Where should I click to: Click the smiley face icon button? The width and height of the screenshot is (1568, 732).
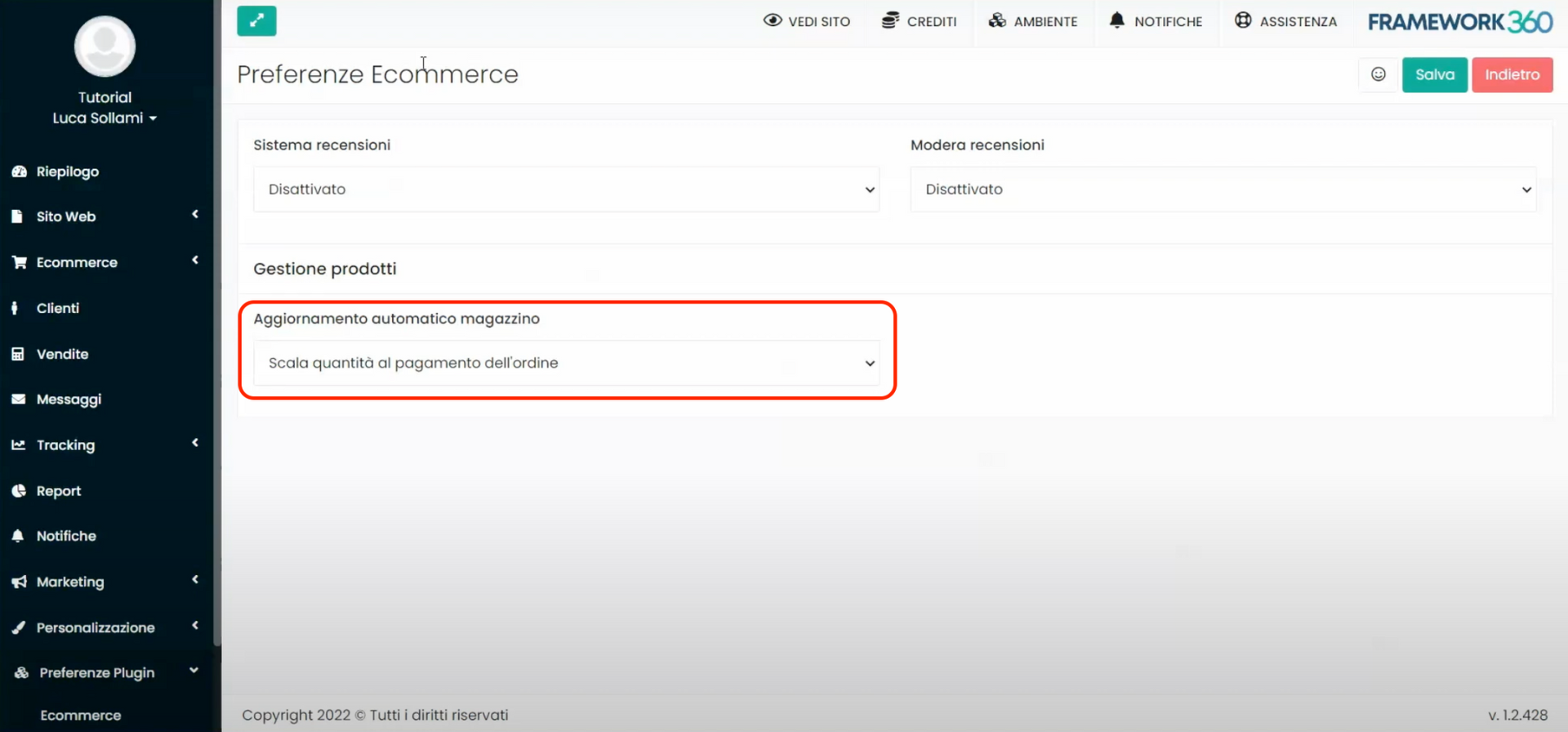1378,74
